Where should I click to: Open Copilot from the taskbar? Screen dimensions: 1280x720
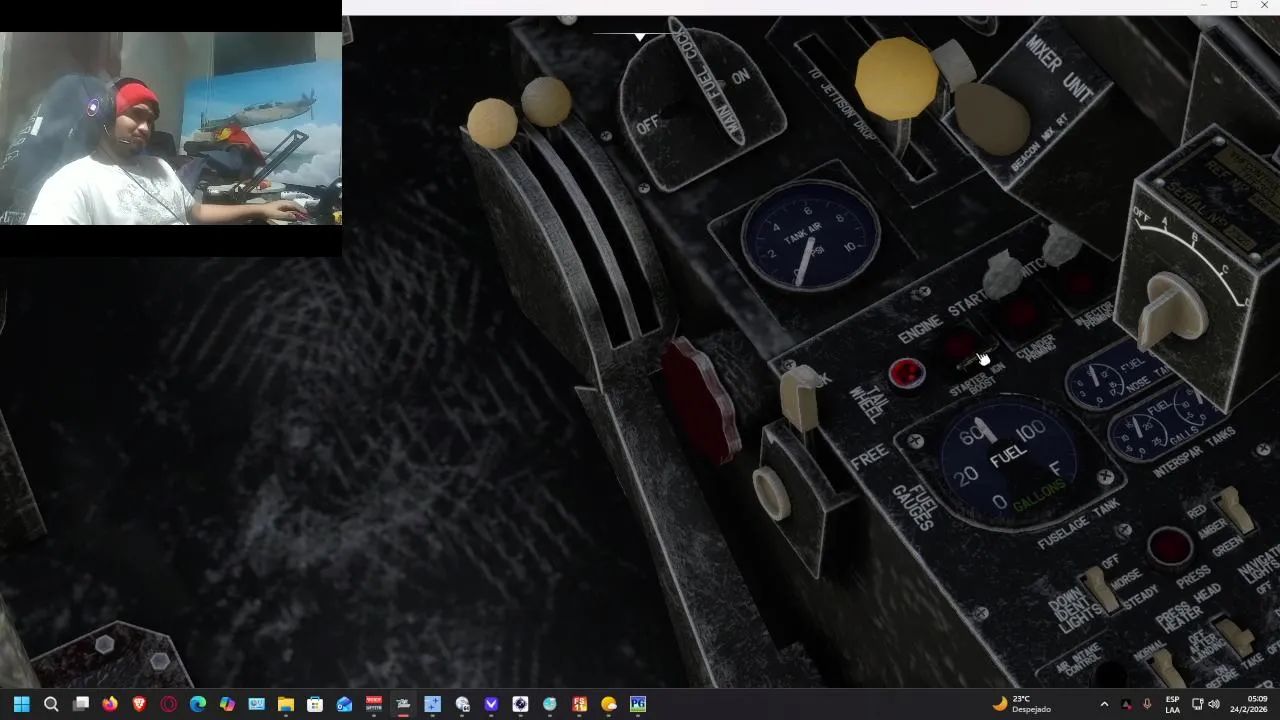click(227, 704)
